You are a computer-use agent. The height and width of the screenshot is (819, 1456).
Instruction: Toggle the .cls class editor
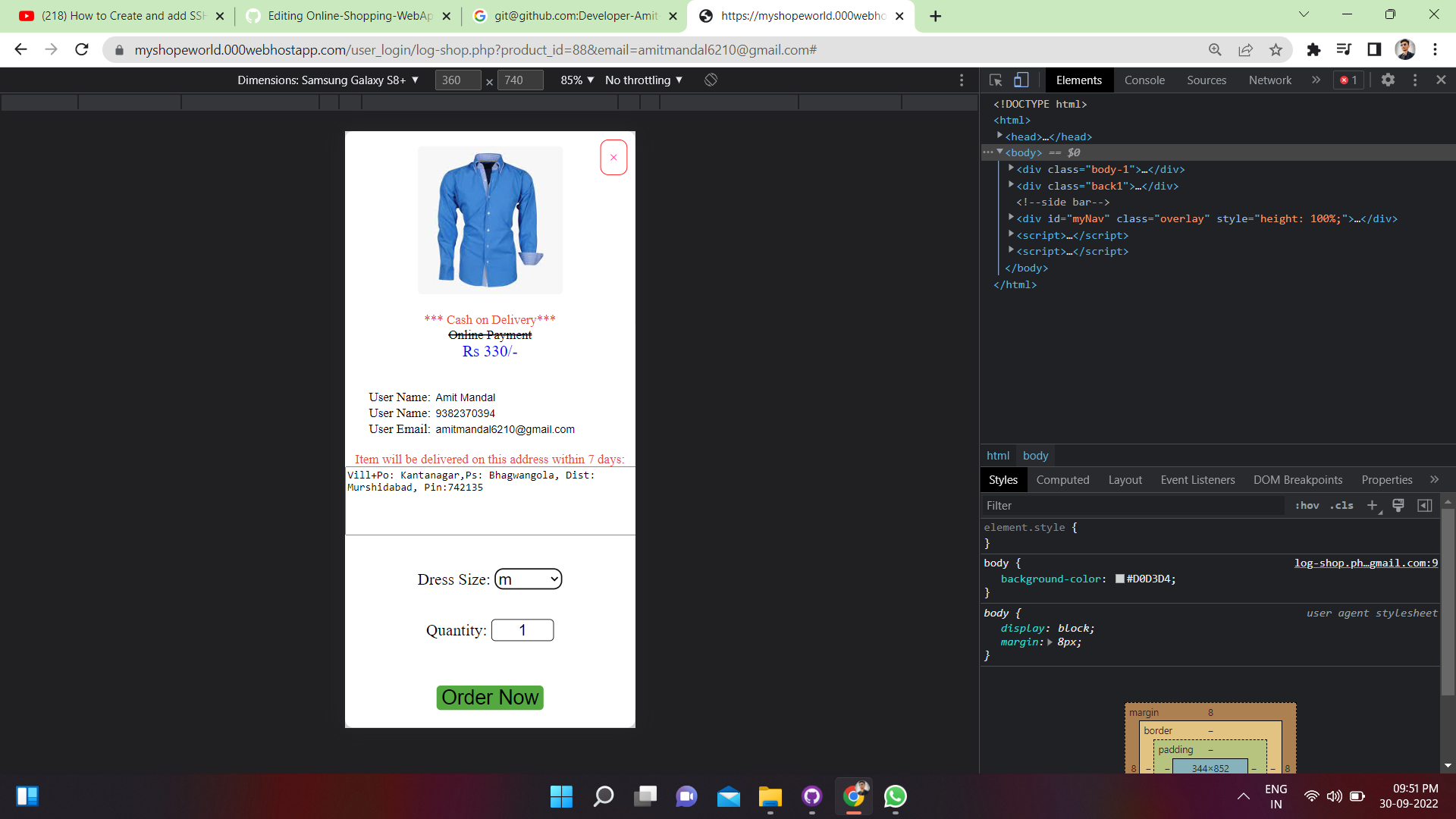tap(1341, 505)
